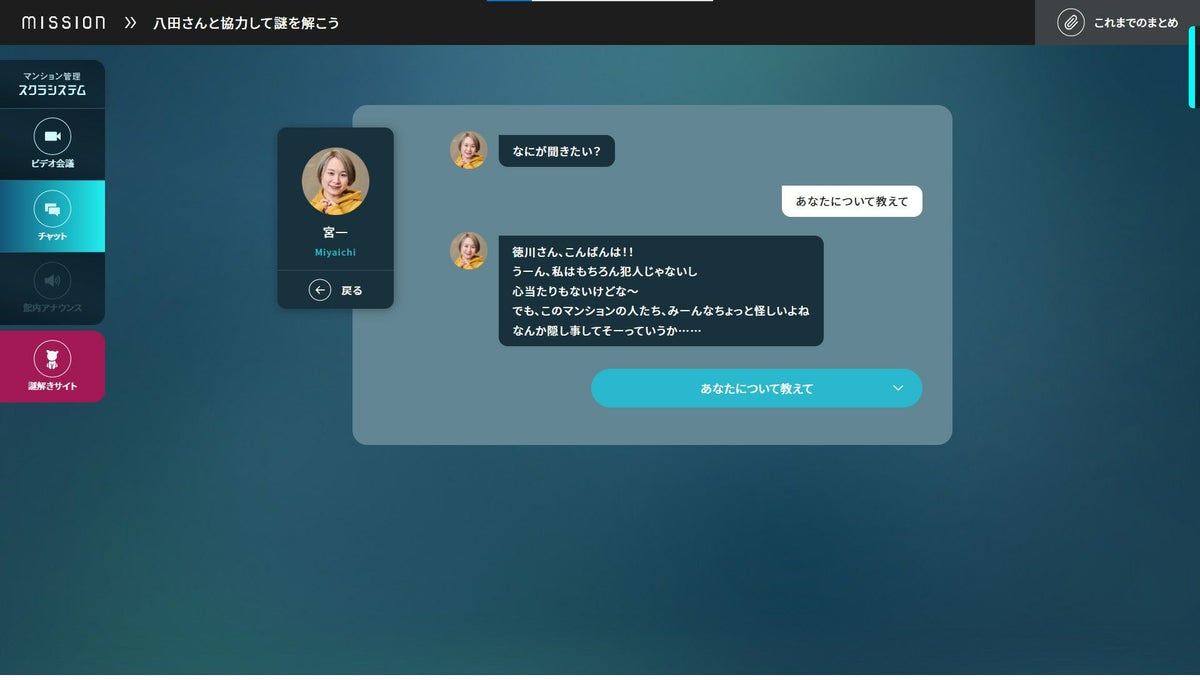The image size is (1200, 680).
Task: Click Miyaichi's large profile photo
Action: (335, 182)
